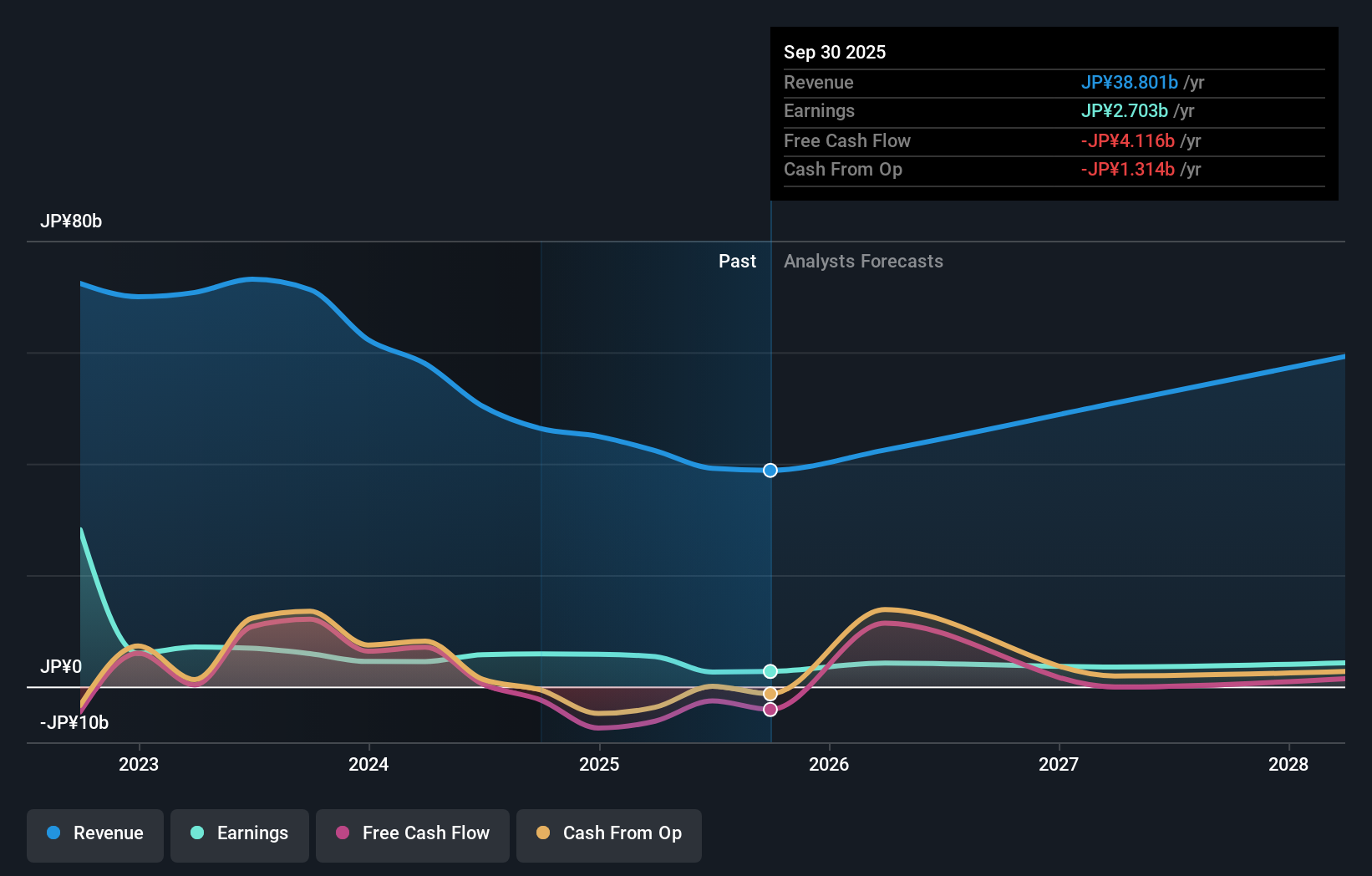Screen dimensions: 1372x876
Task: Click the teal Earnings legend dot
Action: point(196,833)
